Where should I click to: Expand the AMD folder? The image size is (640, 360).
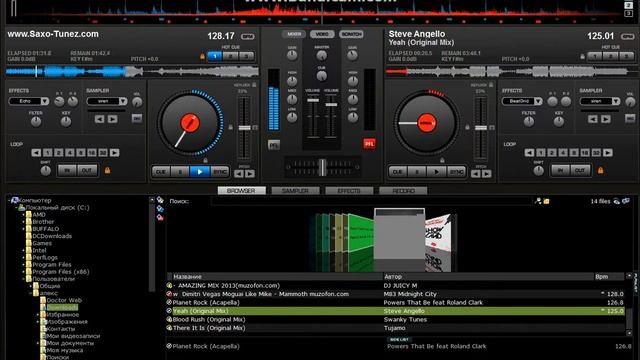click(23, 215)
